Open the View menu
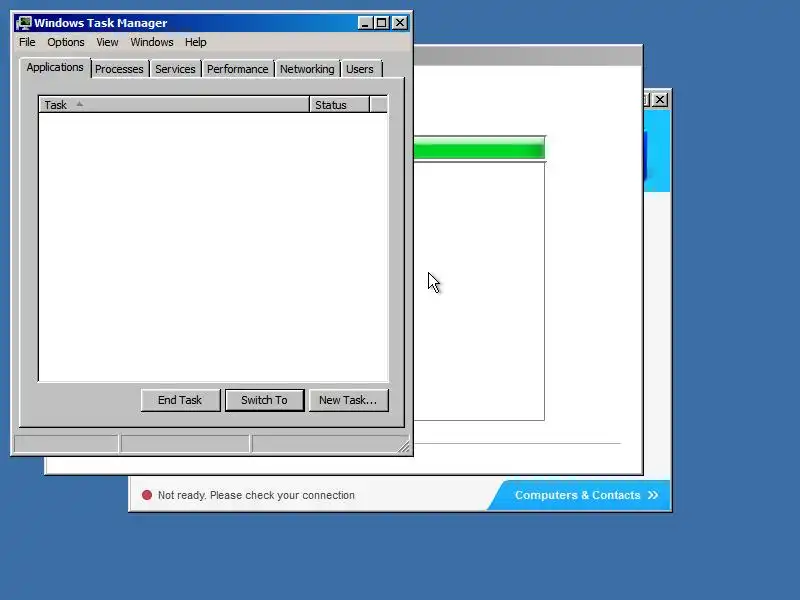Image resolution: width=800 pixels, height=600 pixels. click(x=107, y=42)
